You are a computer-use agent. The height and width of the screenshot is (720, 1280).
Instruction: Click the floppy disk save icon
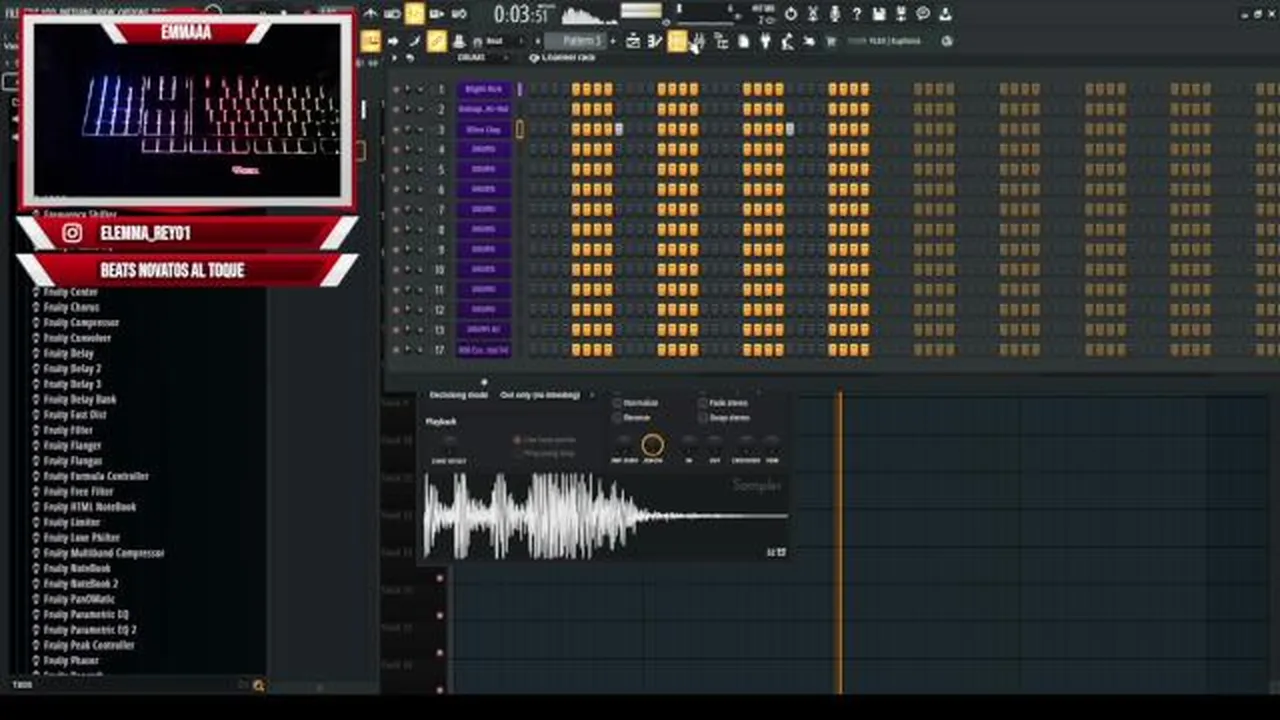(x=879, y=14)
